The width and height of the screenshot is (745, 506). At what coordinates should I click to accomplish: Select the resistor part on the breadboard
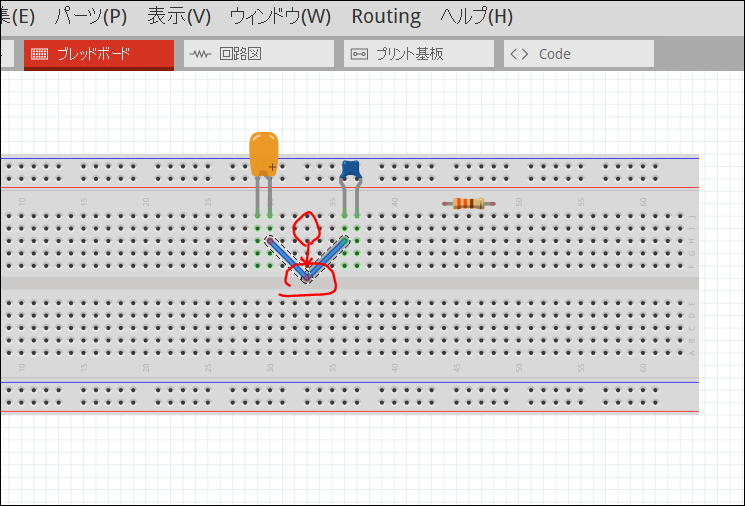coord(469,203)
